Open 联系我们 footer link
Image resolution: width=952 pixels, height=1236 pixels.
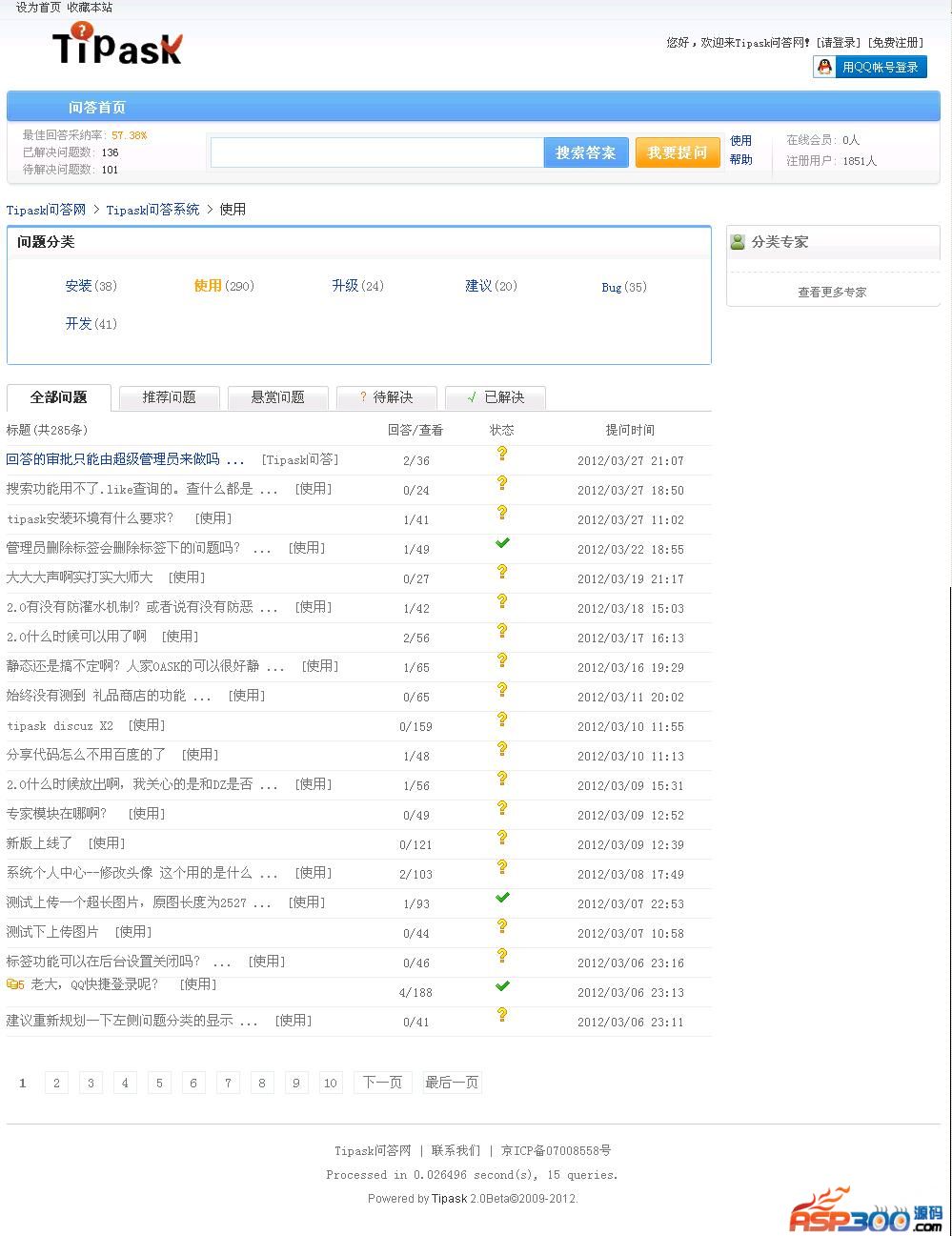tap(456, 1151)
